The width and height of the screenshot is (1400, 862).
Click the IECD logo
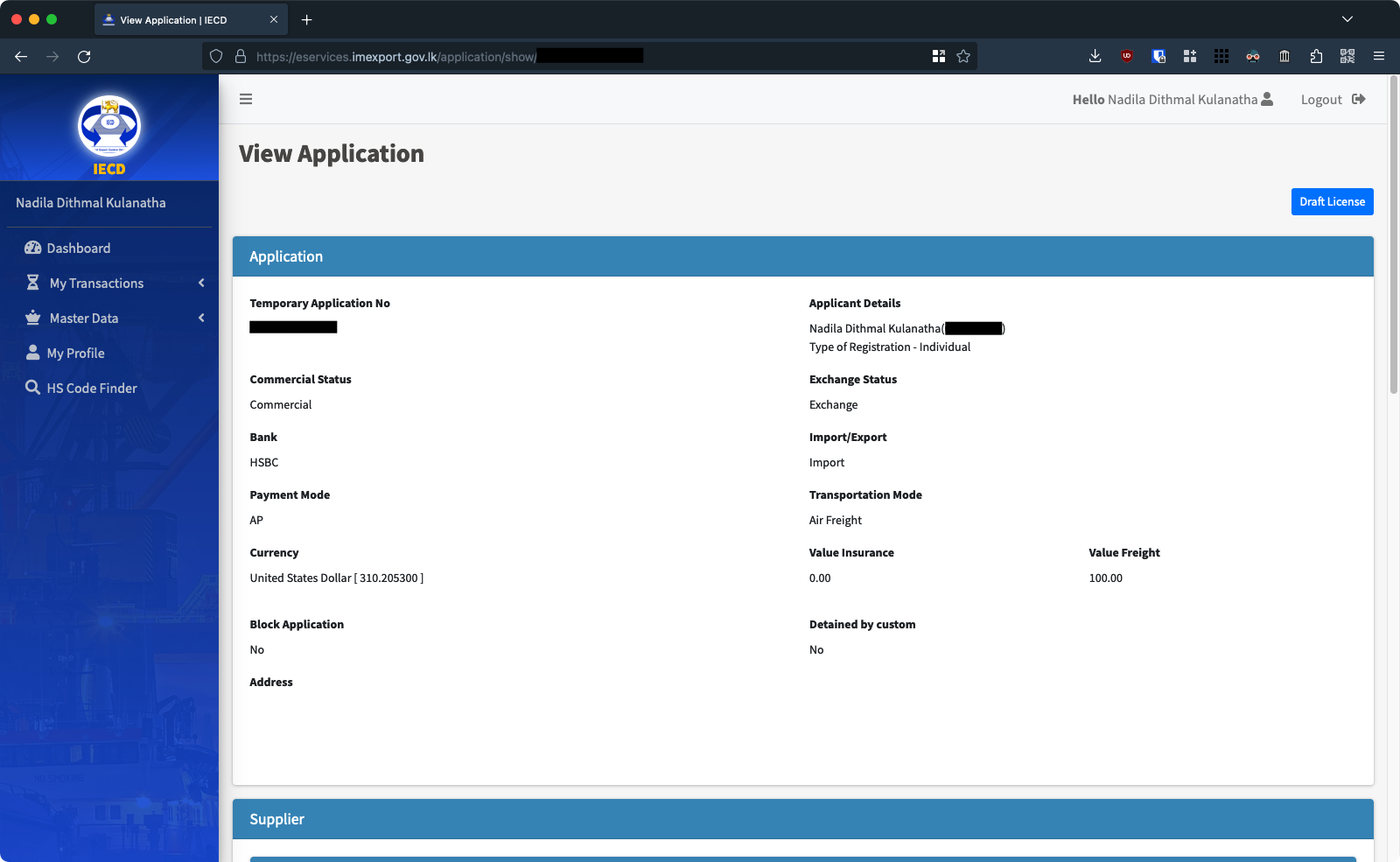109,135
